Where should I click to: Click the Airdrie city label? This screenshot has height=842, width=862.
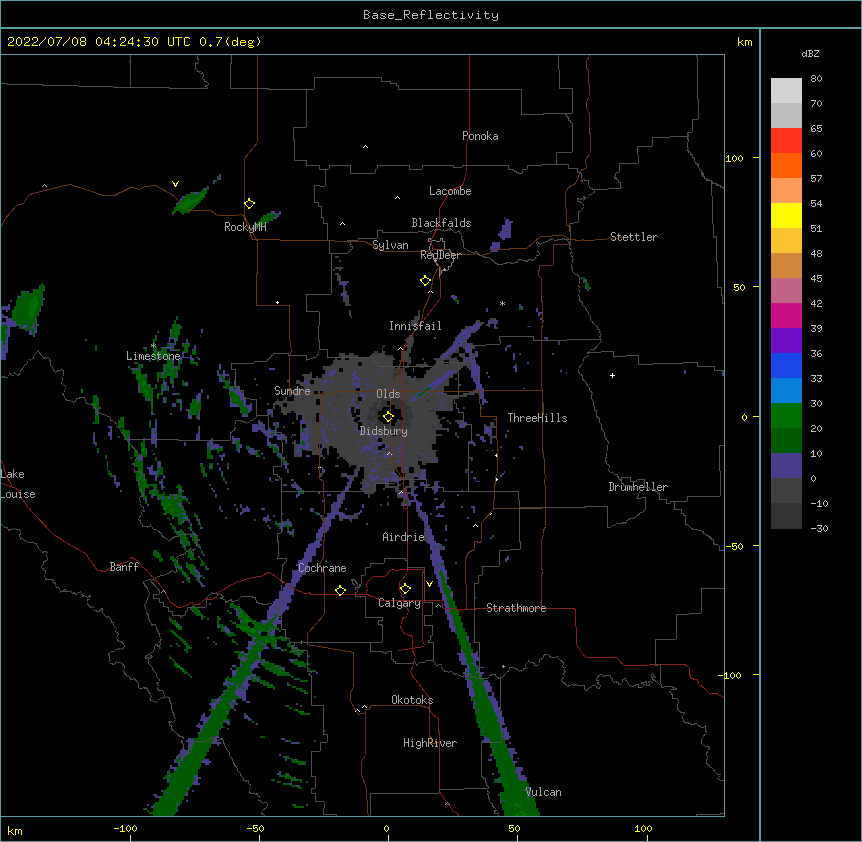(404, 537)
